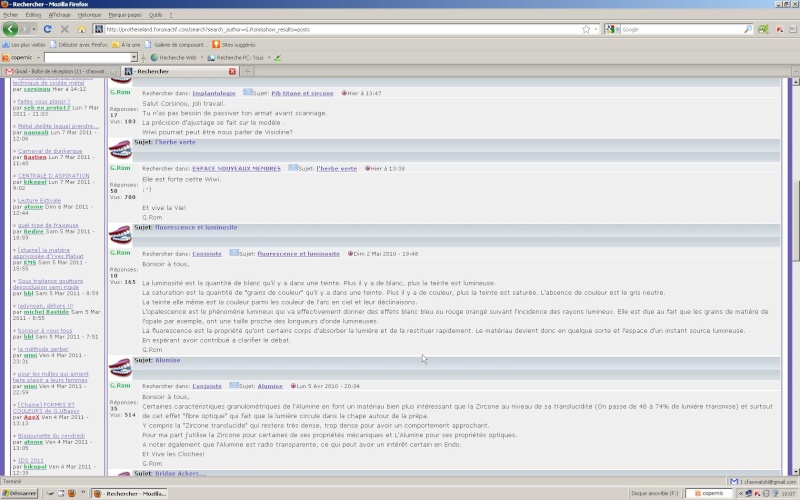Click the envelope icon before Pib titane et zircone
Viewport: 800px width, 500px height.
point(247,92)
